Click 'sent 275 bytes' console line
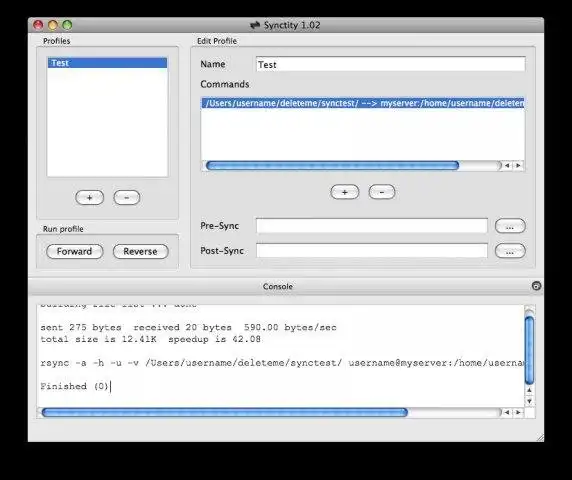This screenshot has height=480, width=572. coord(188,328)
